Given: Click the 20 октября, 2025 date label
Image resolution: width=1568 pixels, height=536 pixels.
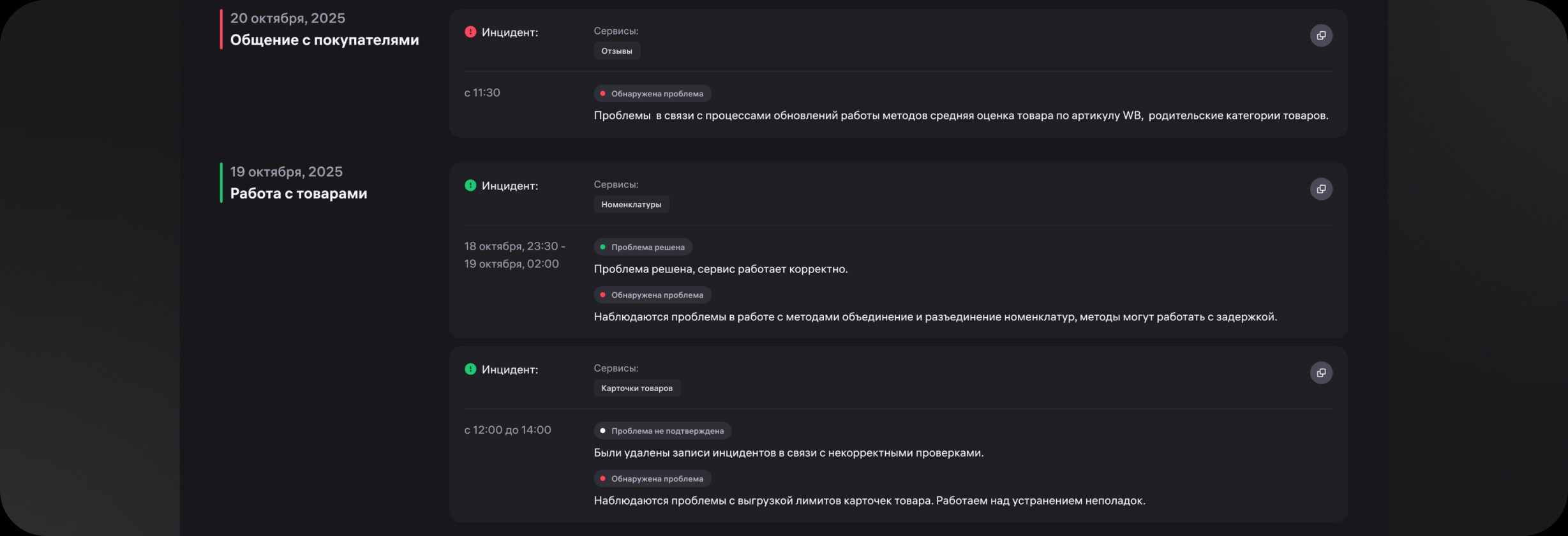Looking at the screenshot, I should [287, 19].
